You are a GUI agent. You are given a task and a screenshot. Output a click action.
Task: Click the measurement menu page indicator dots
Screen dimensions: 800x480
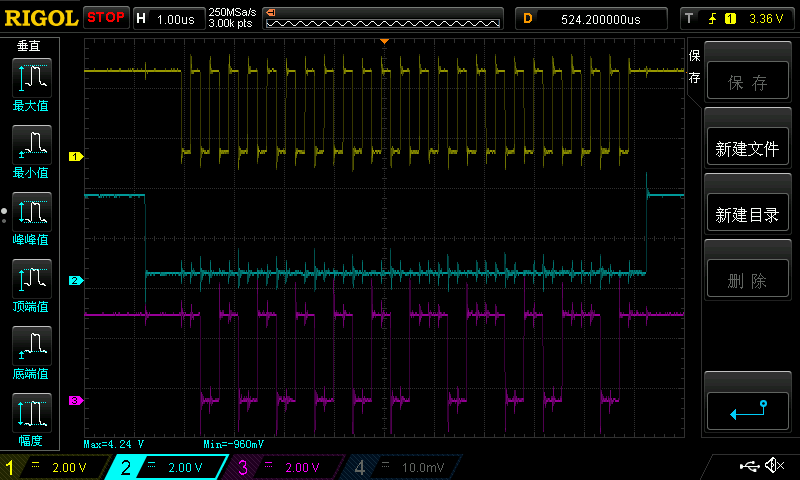pyautogui.click(x=4, y=216)
